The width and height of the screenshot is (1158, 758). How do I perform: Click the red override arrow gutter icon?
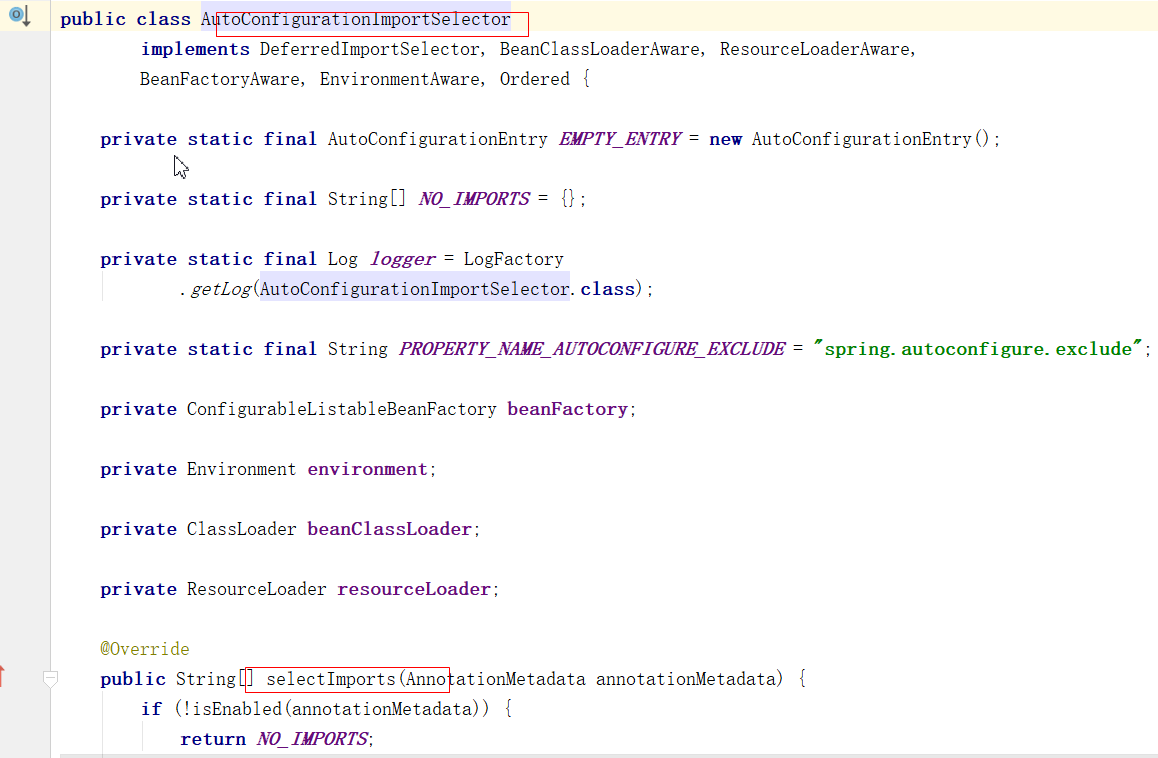pyautogui.click(x=2, y=677)
